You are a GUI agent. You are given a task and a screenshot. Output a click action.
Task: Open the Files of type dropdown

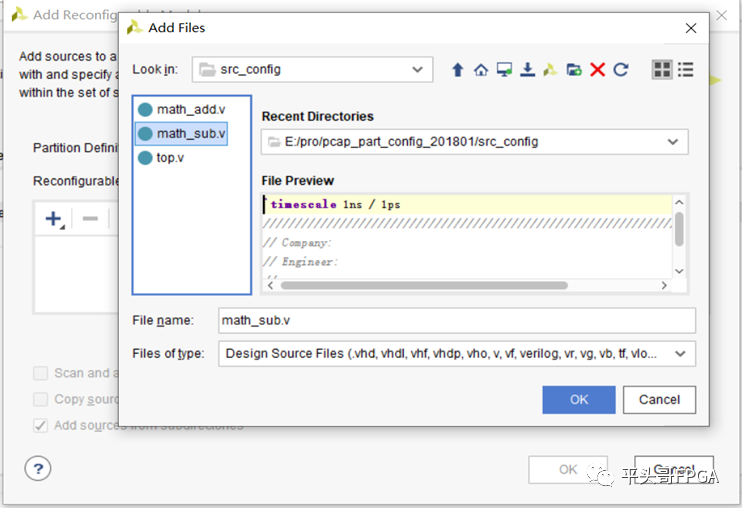457,354
